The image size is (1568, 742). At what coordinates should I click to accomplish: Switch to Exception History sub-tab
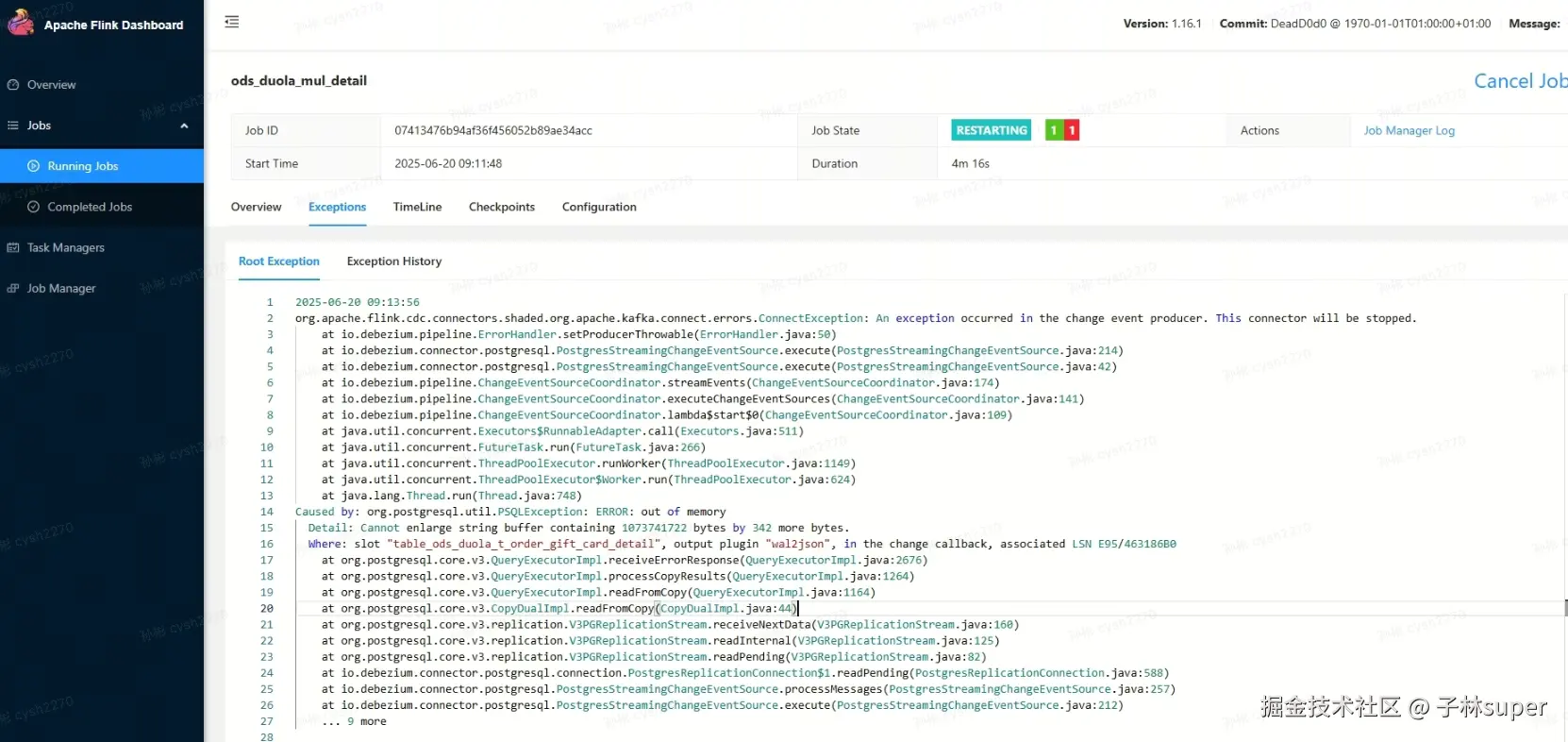pos(394,261)
